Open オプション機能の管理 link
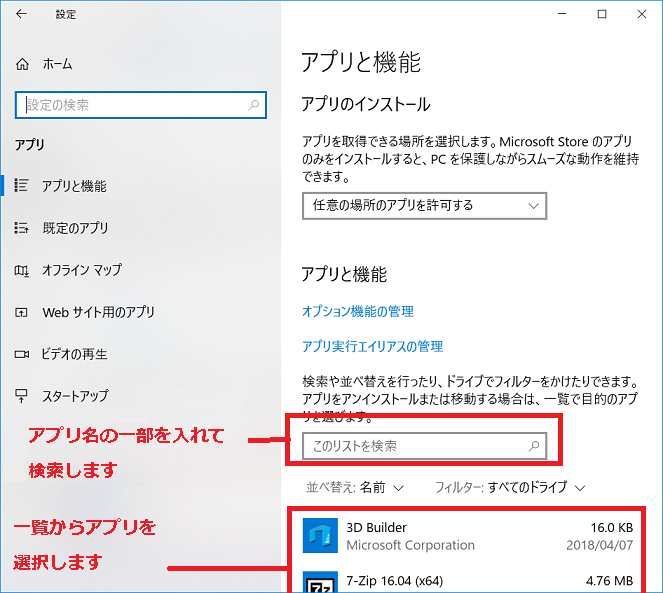 pyautogui.click(x=358, y=311)
